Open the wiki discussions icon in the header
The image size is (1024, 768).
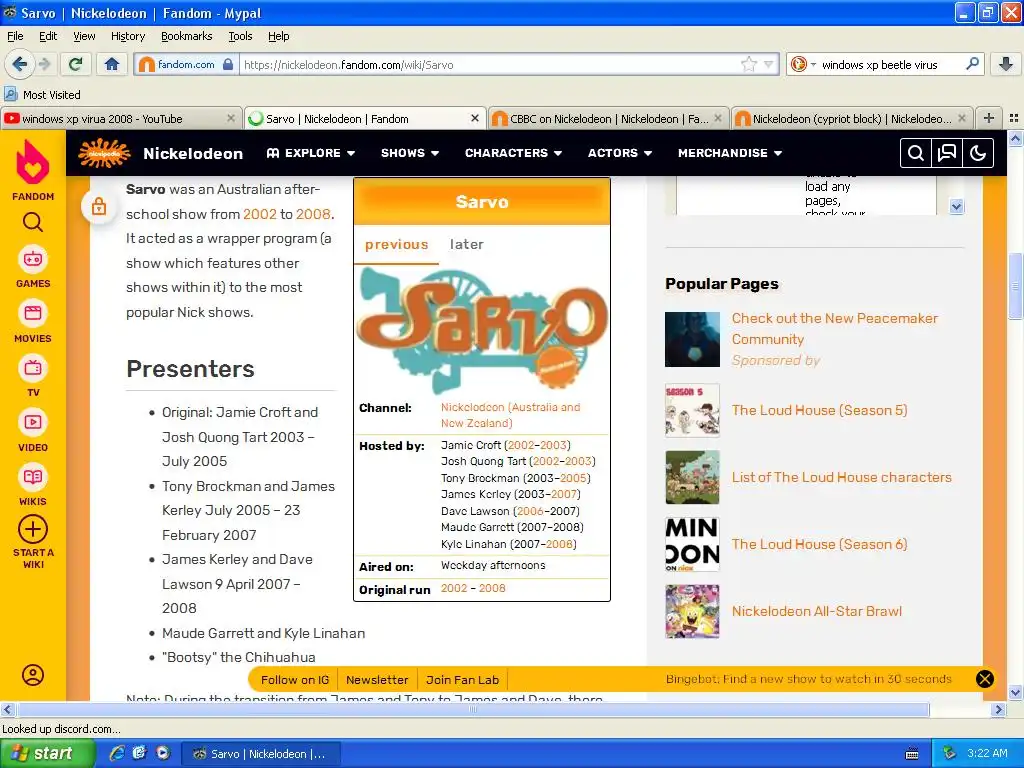[947, 153]
